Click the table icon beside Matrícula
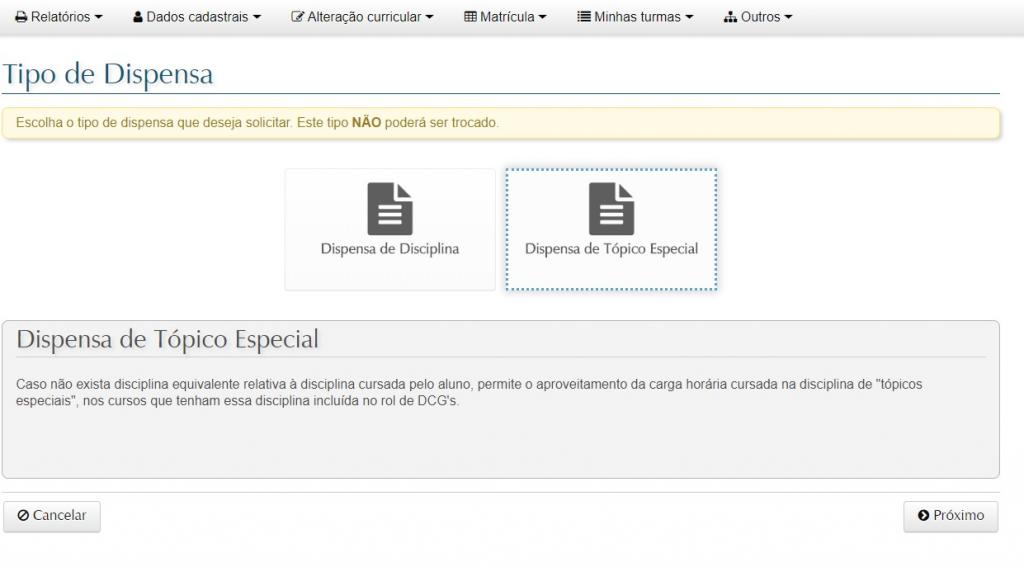Image resolution: width=1024 pixels, height=567 pixels. pos(470,17)
